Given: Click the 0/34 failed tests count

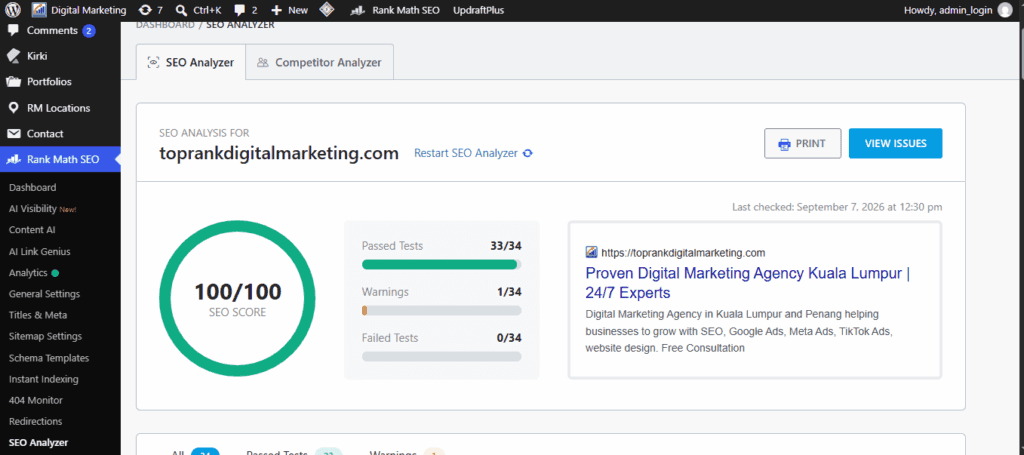Looking at the screenshot, I should pyautogui.click(x=509, y=338).
